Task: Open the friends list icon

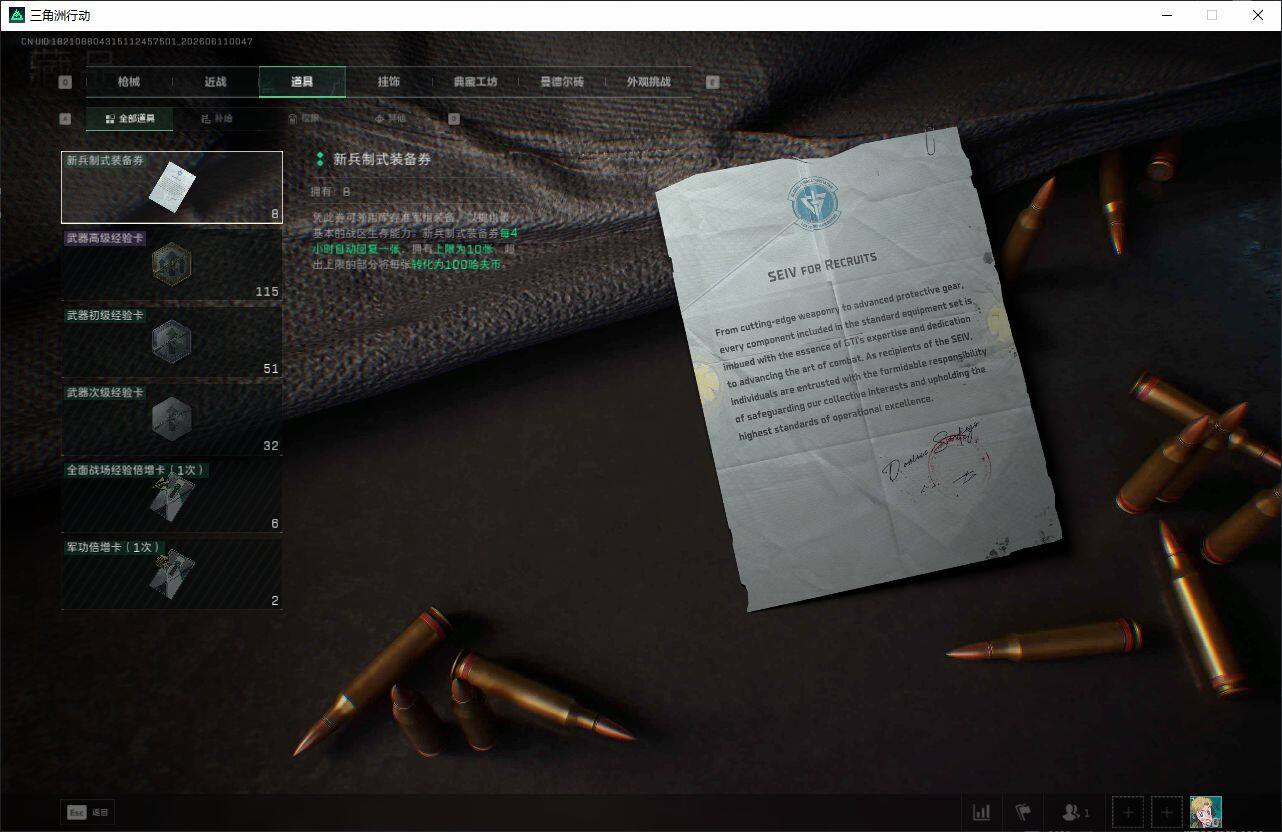Action: [1075, 812]
